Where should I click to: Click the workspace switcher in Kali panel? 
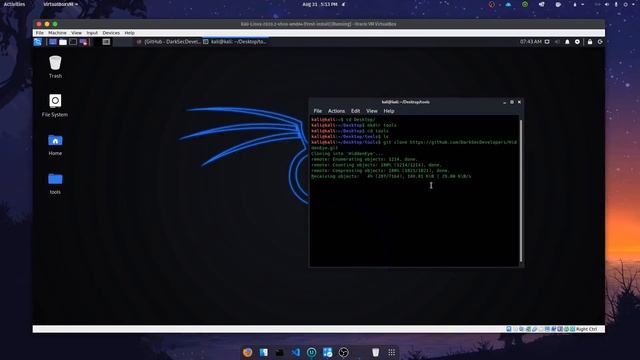point(106,42)
